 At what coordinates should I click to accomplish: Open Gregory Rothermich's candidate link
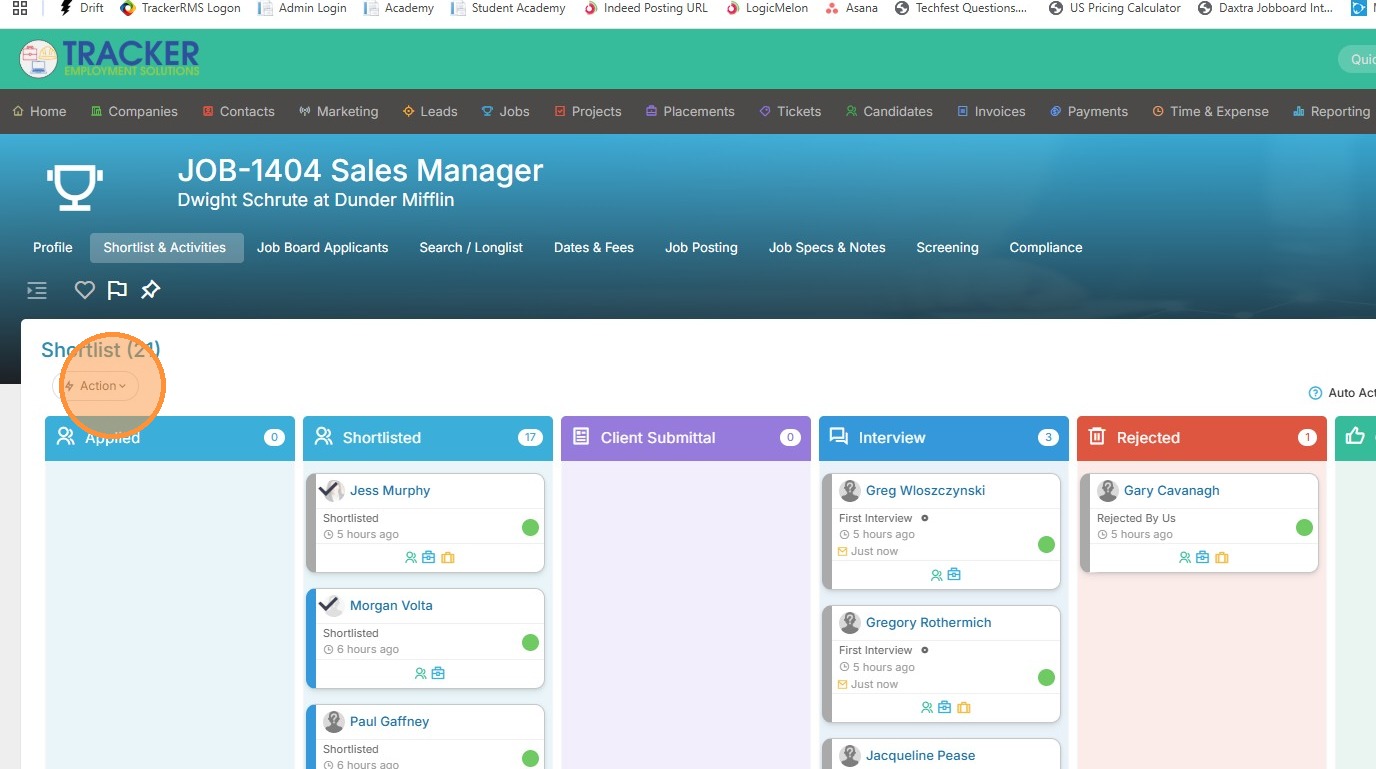(929, 623)
